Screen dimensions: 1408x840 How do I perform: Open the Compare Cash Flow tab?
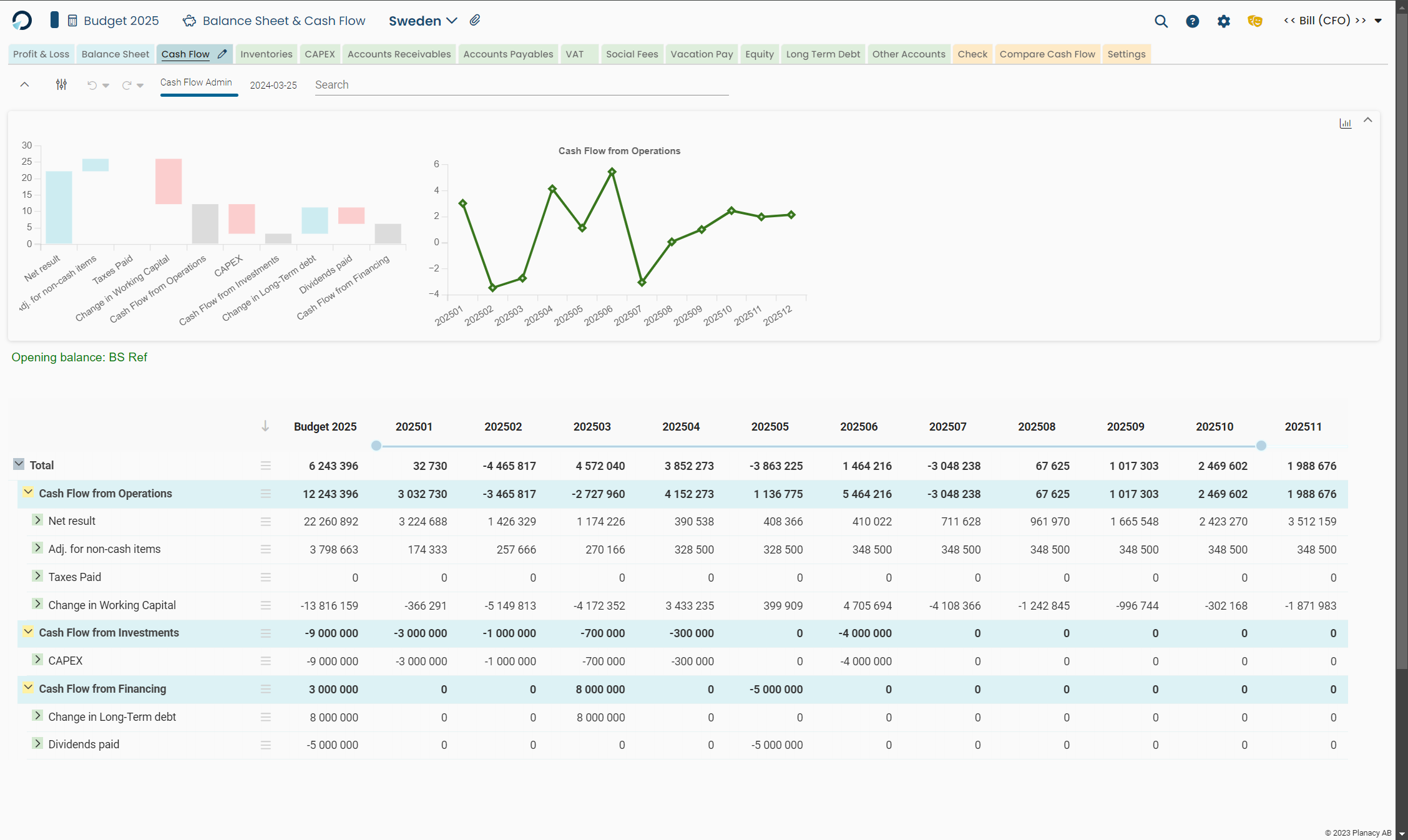[x=1047, y=54]
